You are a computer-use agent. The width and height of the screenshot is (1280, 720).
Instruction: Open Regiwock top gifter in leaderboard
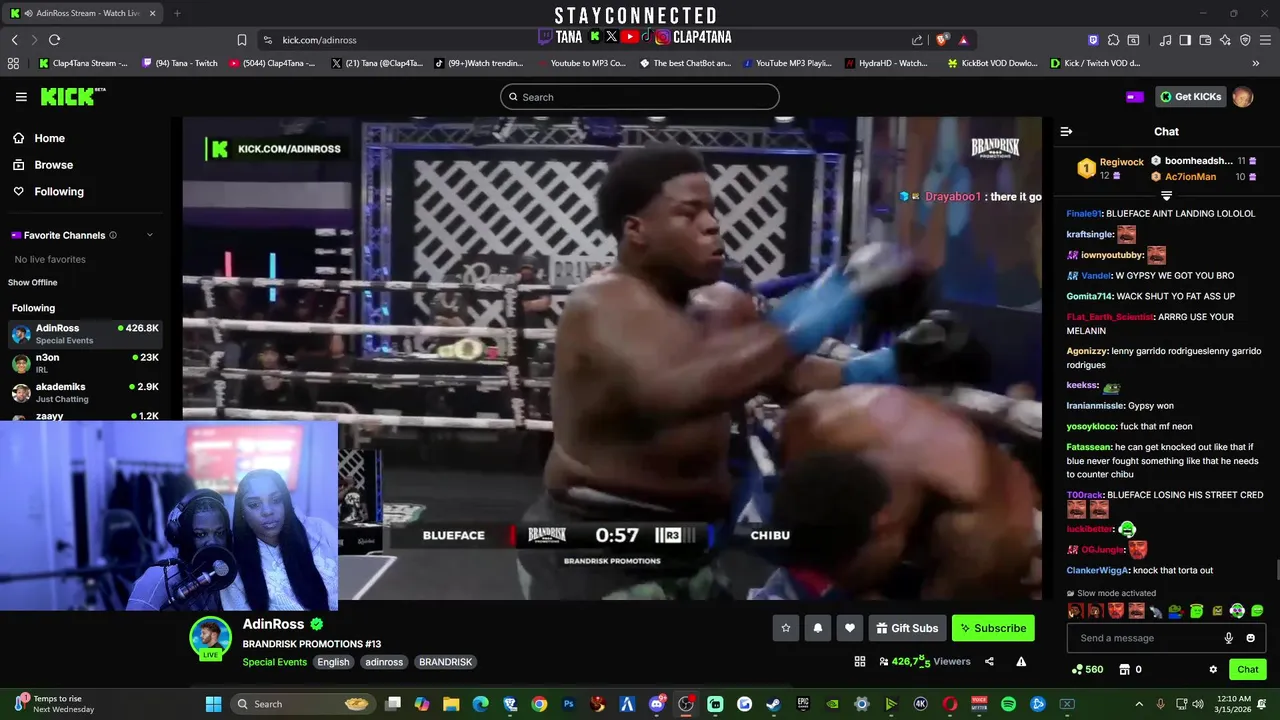(1109, 168)
